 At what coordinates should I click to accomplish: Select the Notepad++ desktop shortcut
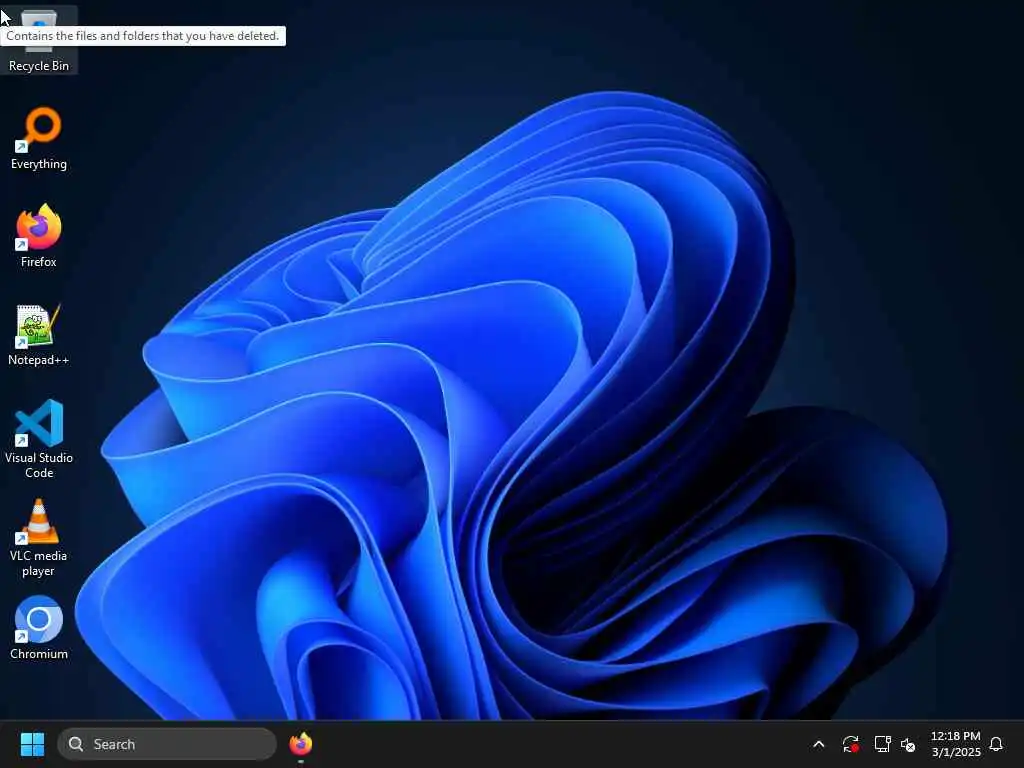point(39,334)
